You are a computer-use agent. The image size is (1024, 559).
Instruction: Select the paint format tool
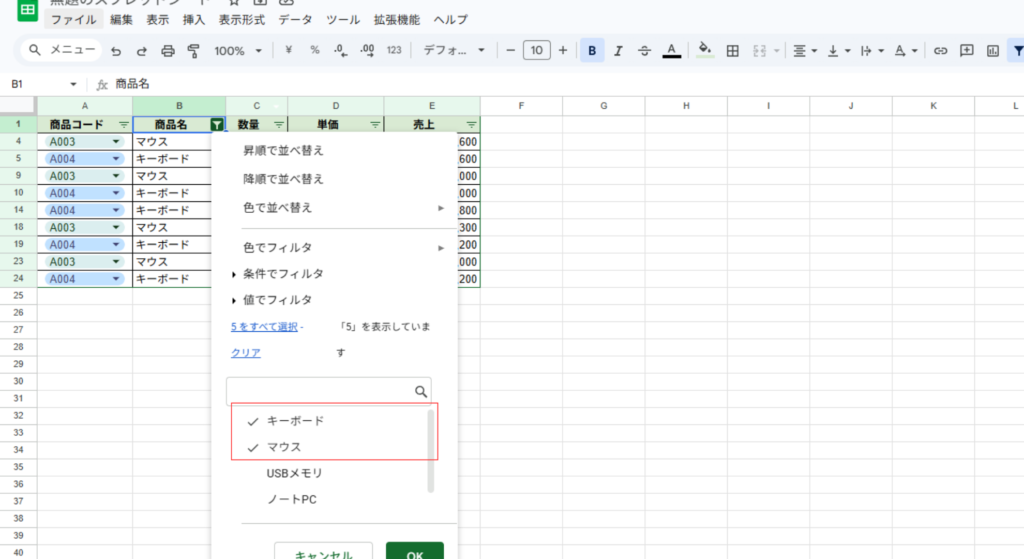click(x=194, y=51)
